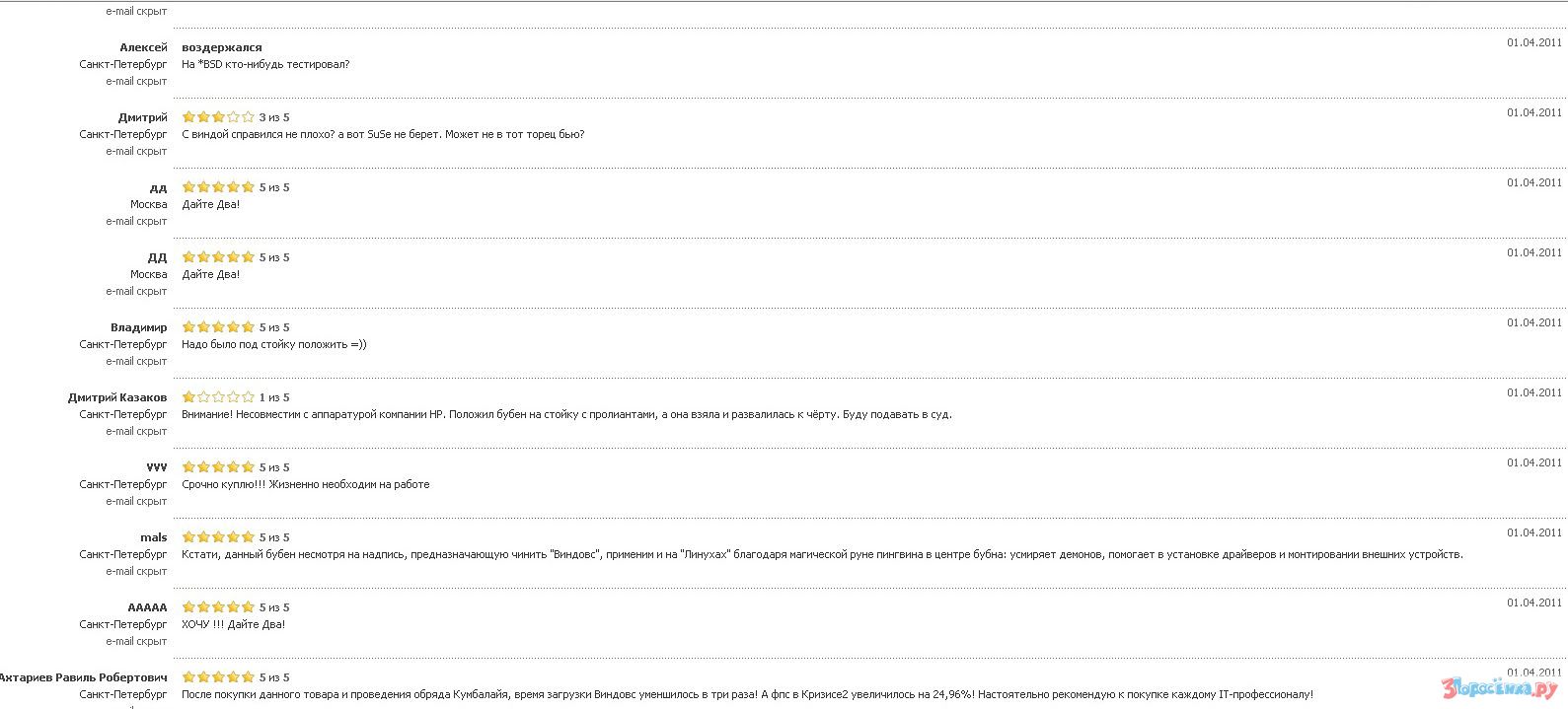
Task: Click the star rating in vvv's review
Action: click(x=218, y=467)
